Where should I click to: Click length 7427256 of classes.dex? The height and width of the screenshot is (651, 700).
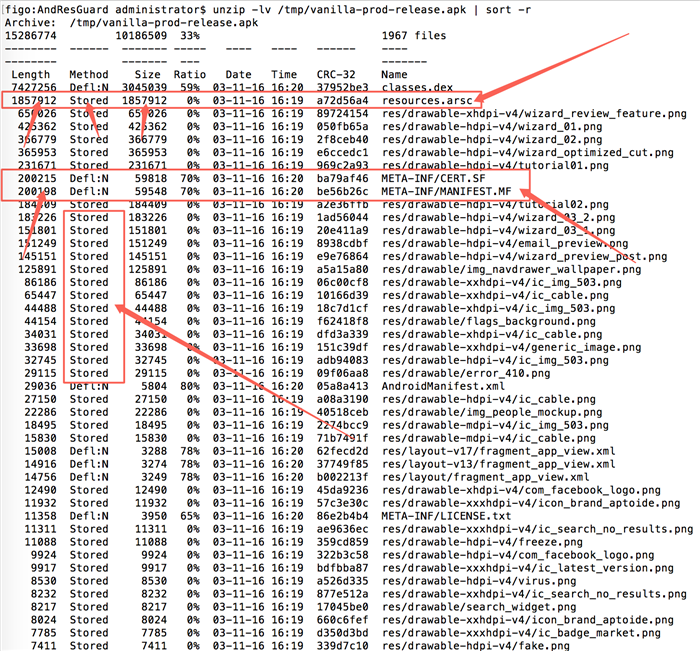(34, 88)
